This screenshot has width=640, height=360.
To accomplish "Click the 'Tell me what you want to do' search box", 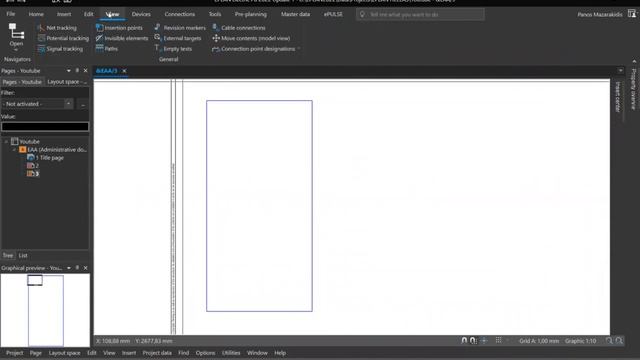I will tap(420, 14).
